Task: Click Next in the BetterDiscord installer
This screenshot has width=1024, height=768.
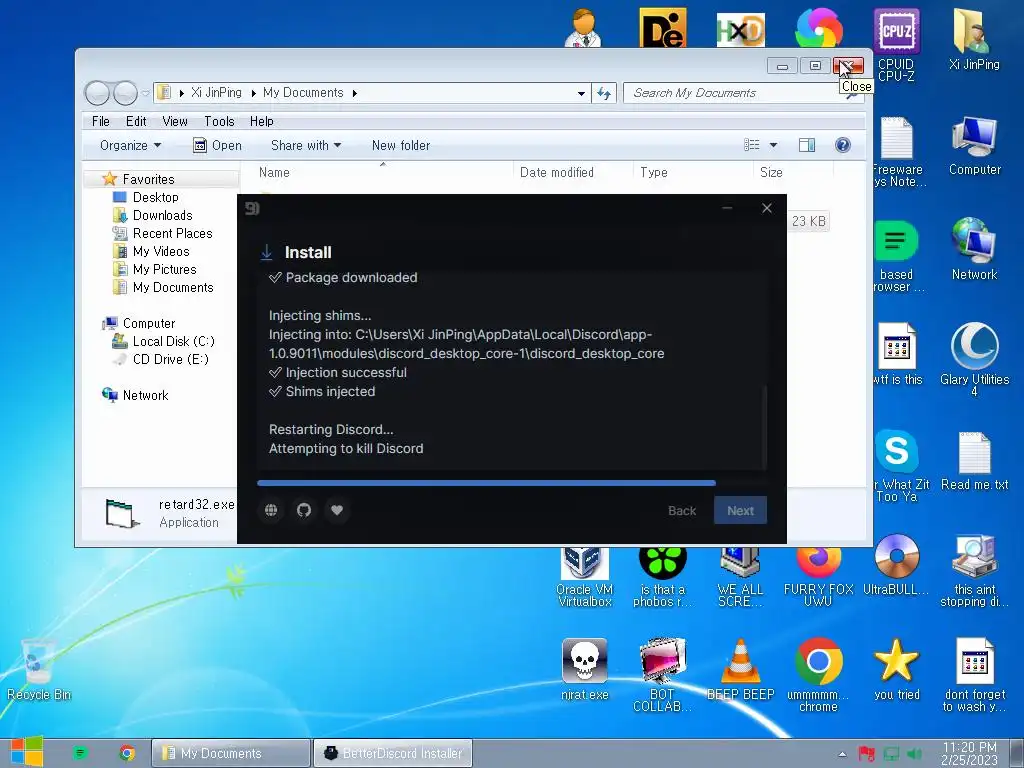Action: tap(741, 511)
